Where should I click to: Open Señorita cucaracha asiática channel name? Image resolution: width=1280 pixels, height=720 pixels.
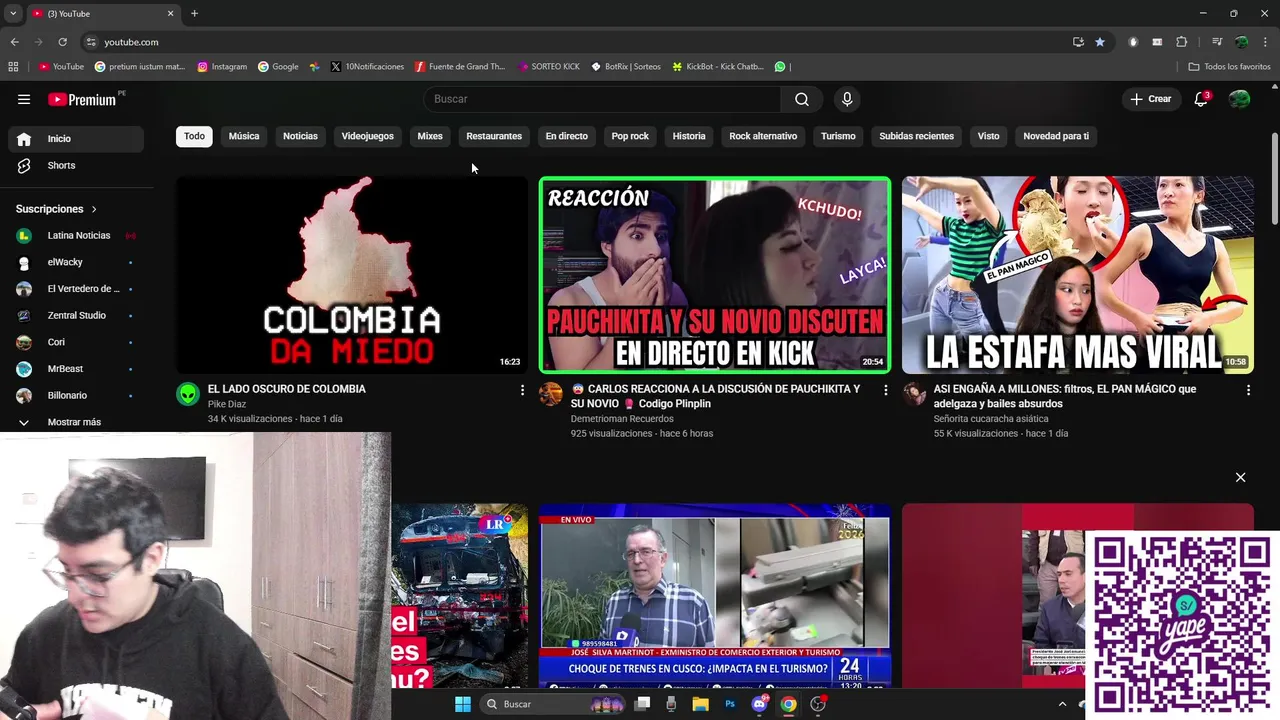991,419
